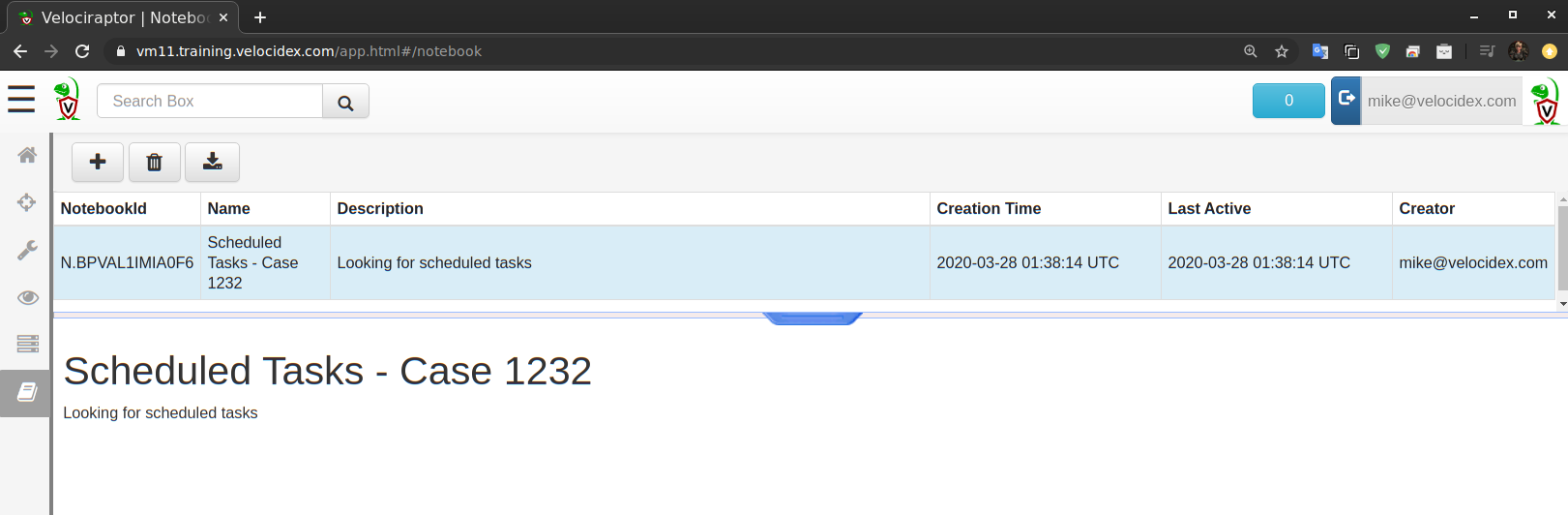Open the hamburger navigation menu
1568x515 pixels.
point(21,100)
